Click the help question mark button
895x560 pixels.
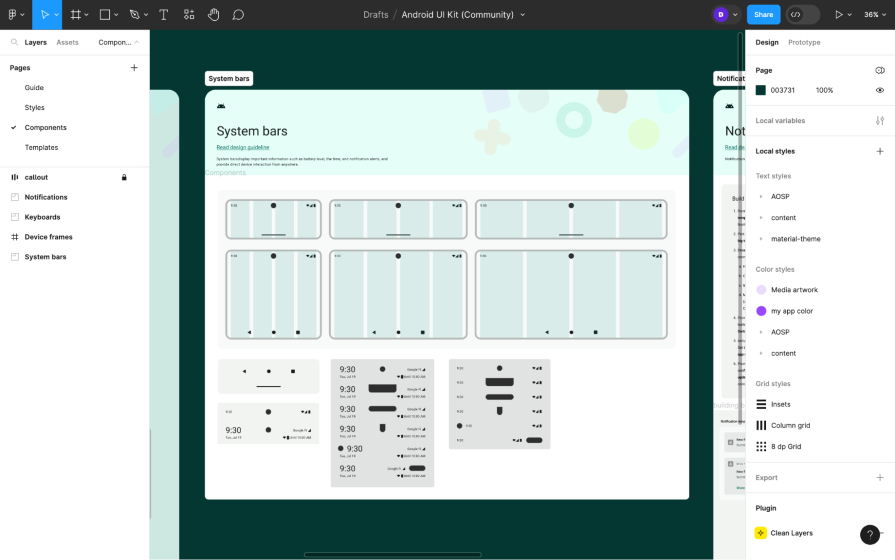click(869, 535)
